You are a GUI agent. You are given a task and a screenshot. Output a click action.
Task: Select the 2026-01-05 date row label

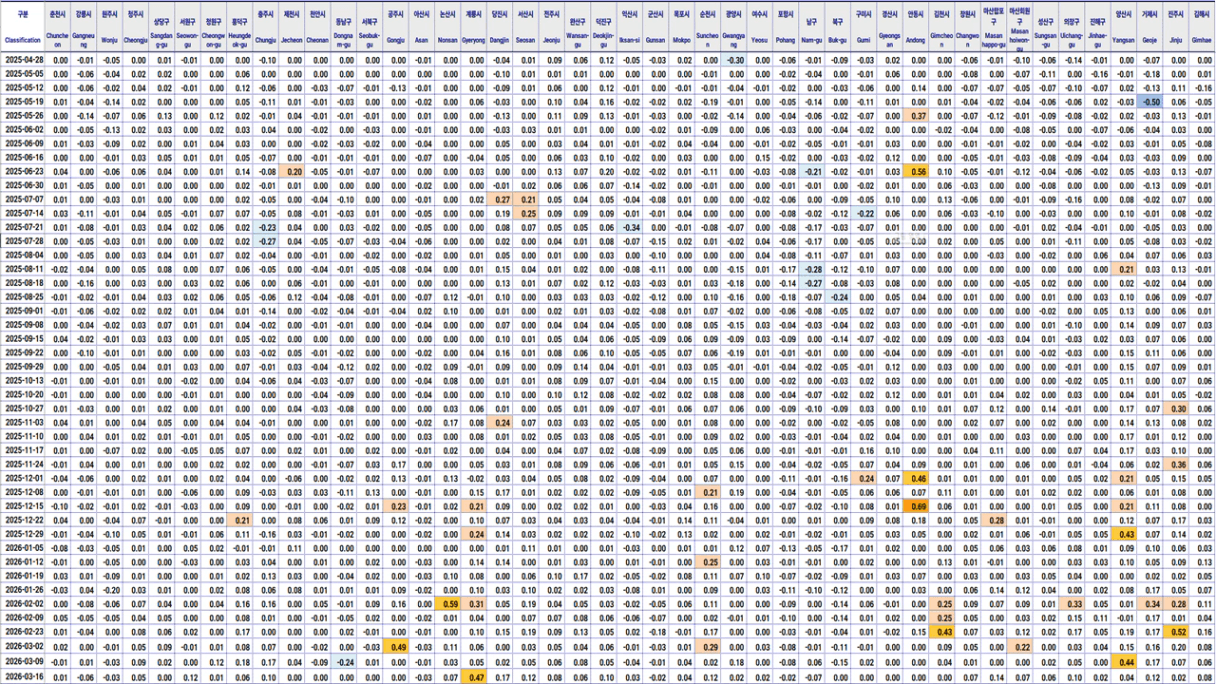pyautogui.click(x=23, y=548)
